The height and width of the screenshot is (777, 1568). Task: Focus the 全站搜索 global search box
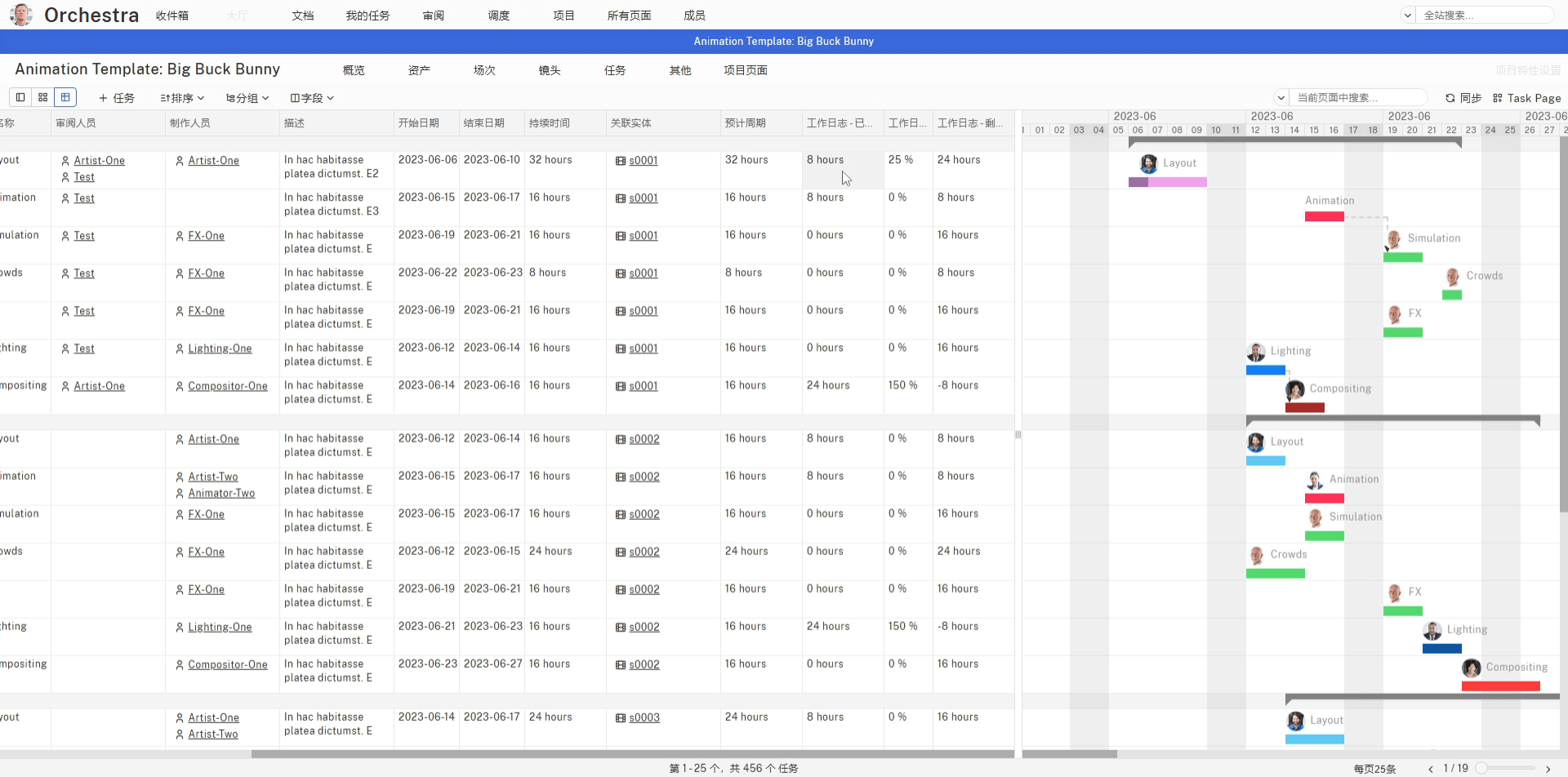(x=1485, y=16)
